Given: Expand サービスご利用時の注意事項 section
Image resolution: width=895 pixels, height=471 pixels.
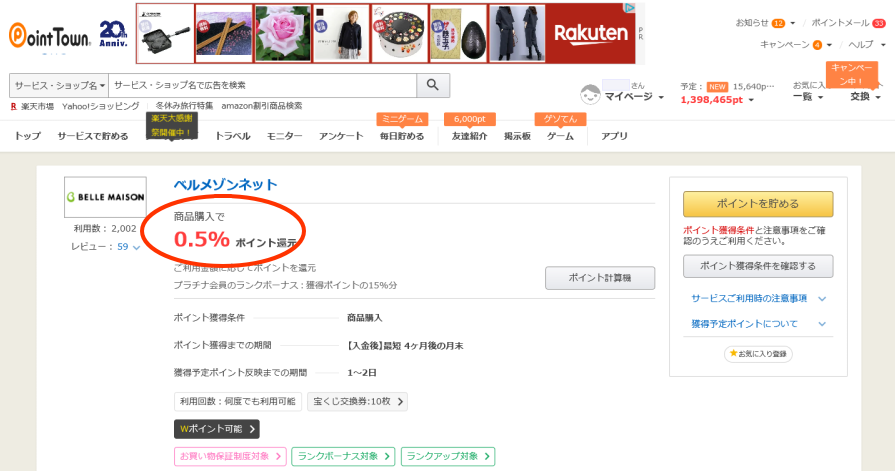Looking at the screenshot, I should coord(758,298).
